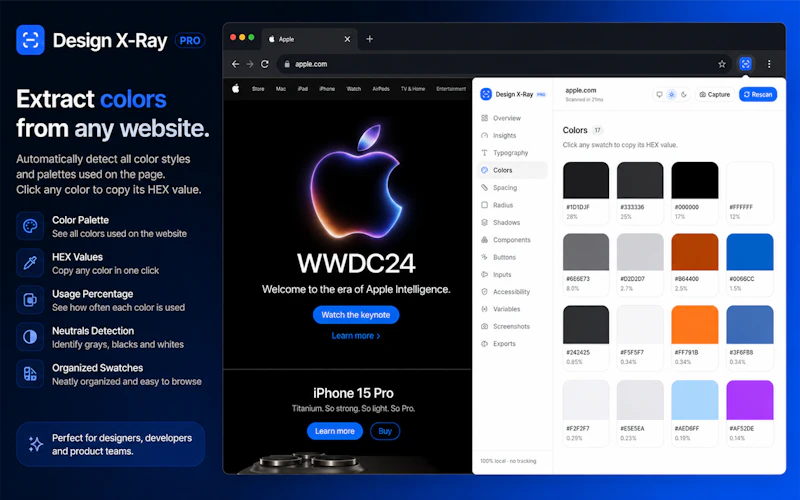Click the Design X-Ray extension icon in browser toolbar
Viewport: 800px width, 500px height.
(x=745, y=64)
